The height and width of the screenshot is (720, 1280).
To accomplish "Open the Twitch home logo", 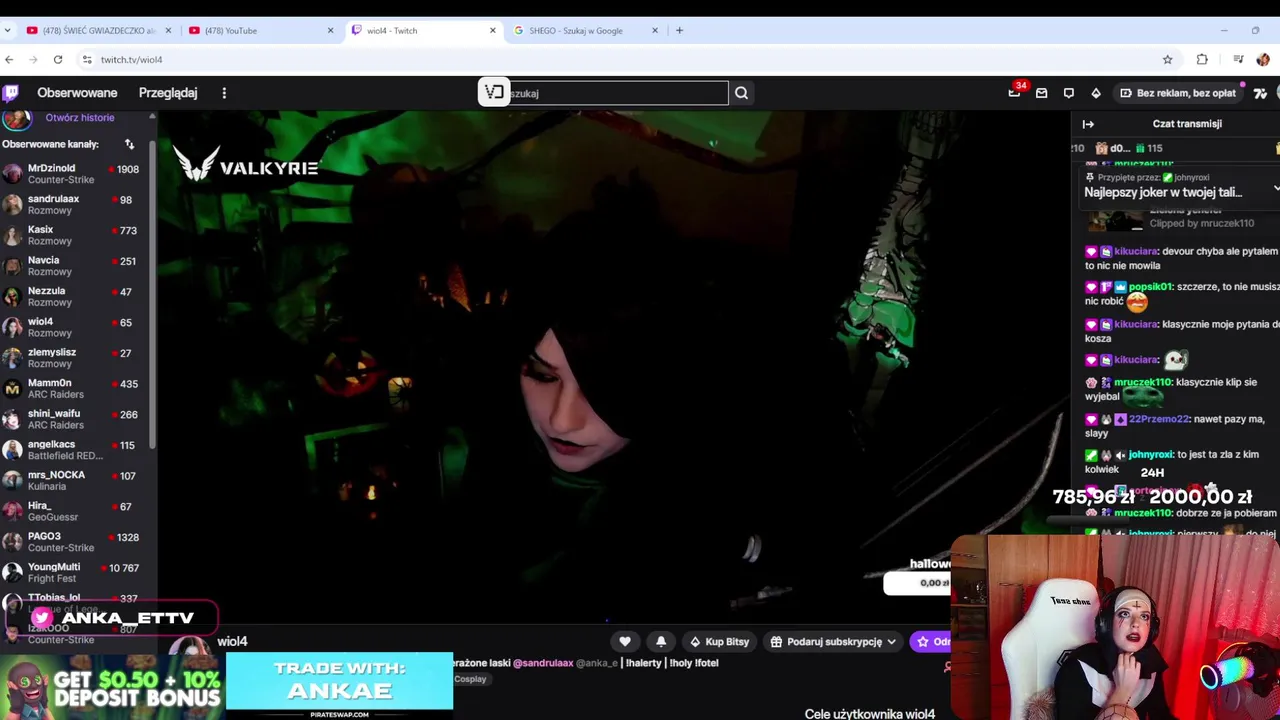I will [10, 93].
